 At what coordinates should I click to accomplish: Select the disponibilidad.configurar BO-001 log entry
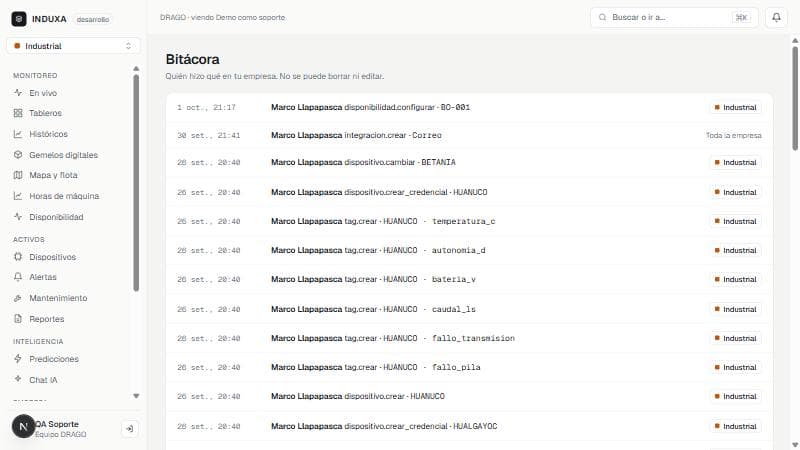pyautogui.click(x=469, y=107)
